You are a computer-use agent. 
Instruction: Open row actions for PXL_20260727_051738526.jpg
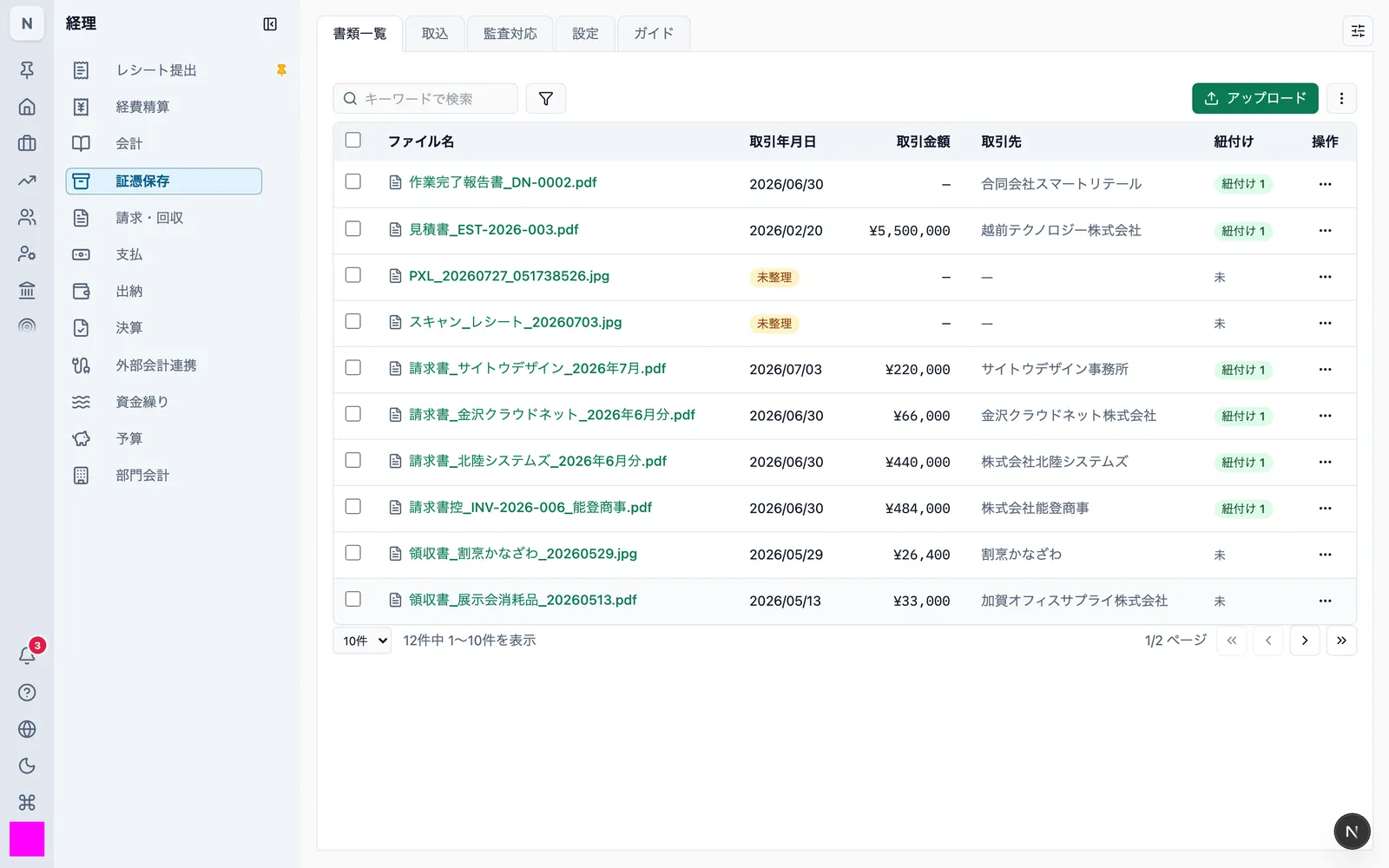pyautogui.click(x=1325, y=277)
